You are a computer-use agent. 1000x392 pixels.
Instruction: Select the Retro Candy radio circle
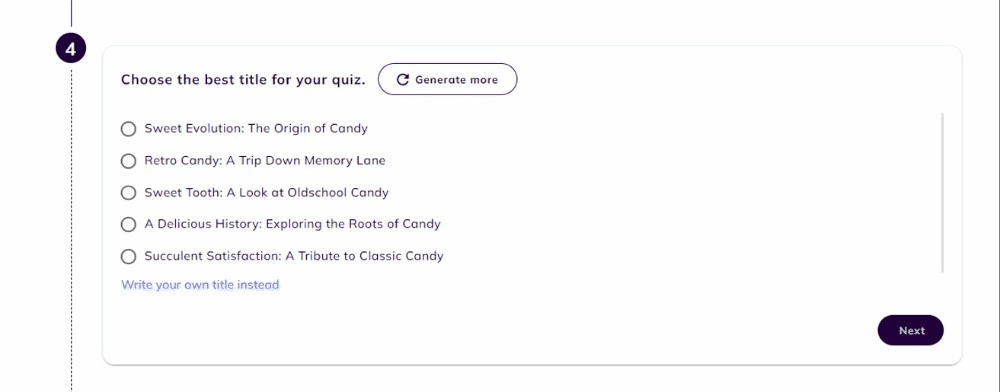tap(128, 161)
